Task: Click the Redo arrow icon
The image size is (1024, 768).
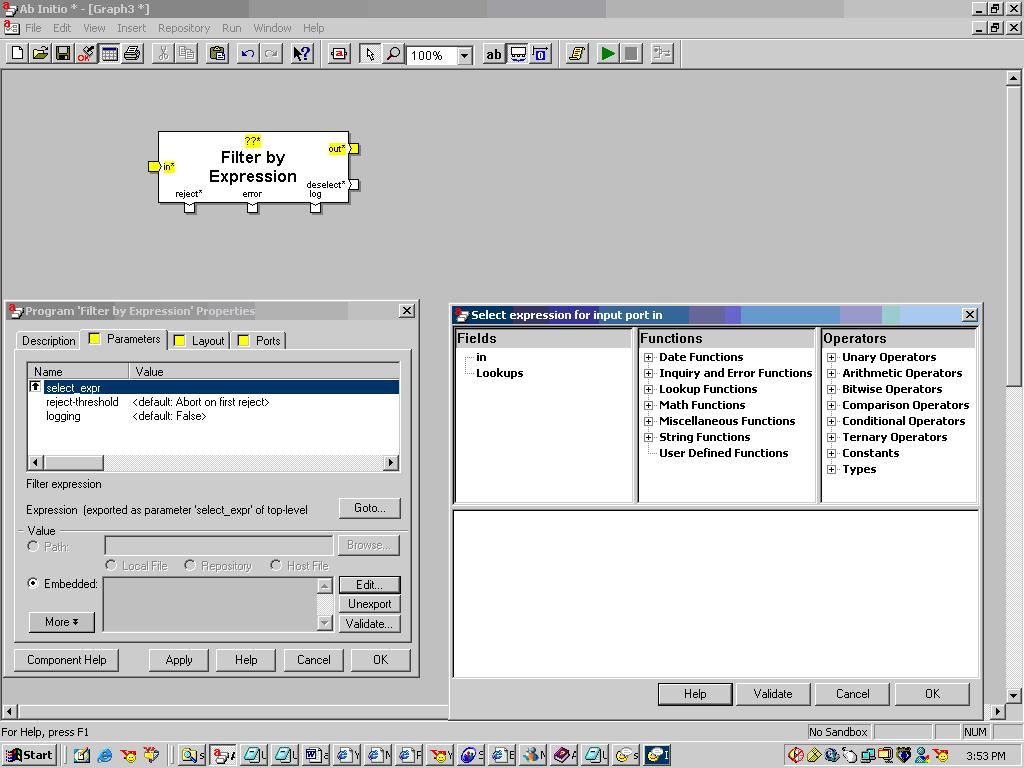Action: pyautogui.click(x=270, y=54)
